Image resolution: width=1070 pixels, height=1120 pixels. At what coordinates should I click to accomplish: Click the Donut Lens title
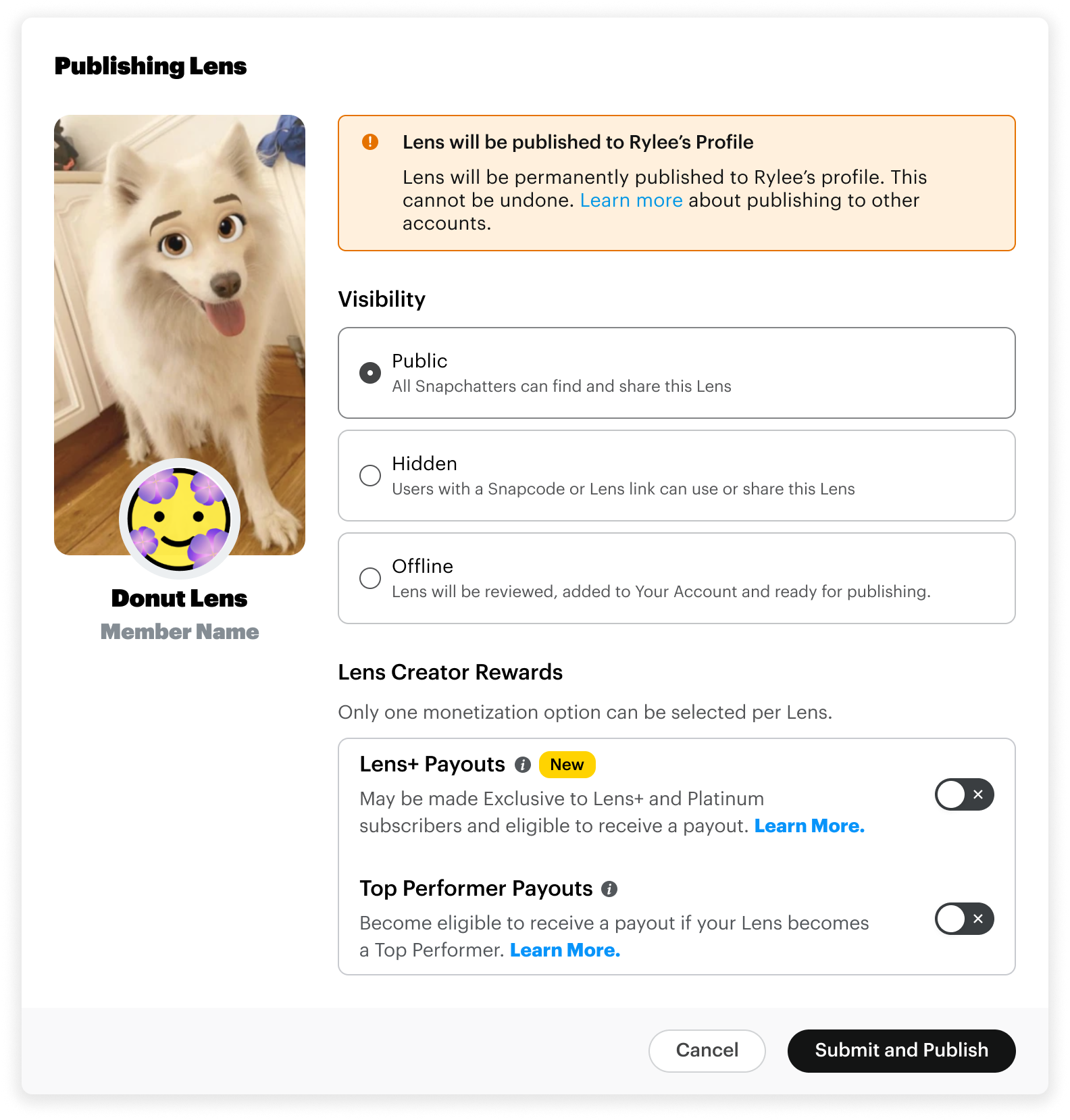tap(180, 599)
